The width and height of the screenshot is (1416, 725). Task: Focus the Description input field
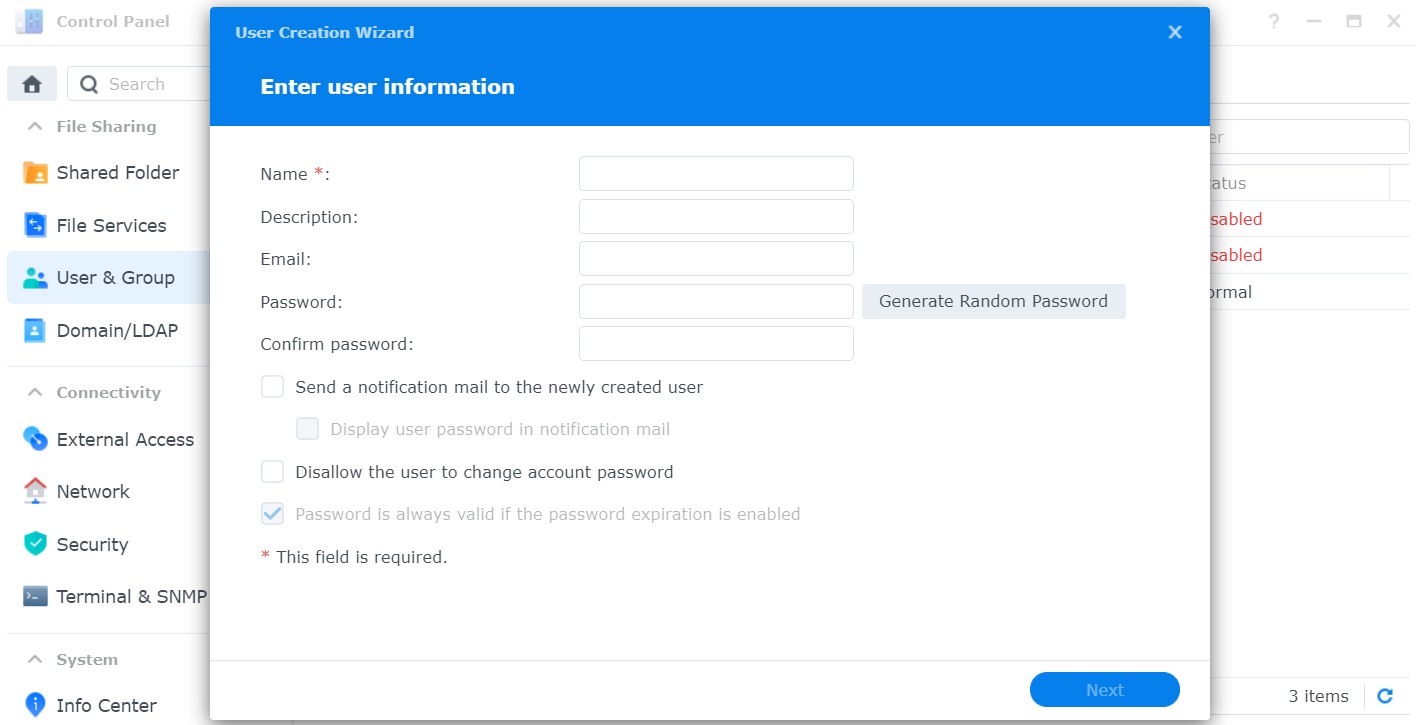coord(716,216)
